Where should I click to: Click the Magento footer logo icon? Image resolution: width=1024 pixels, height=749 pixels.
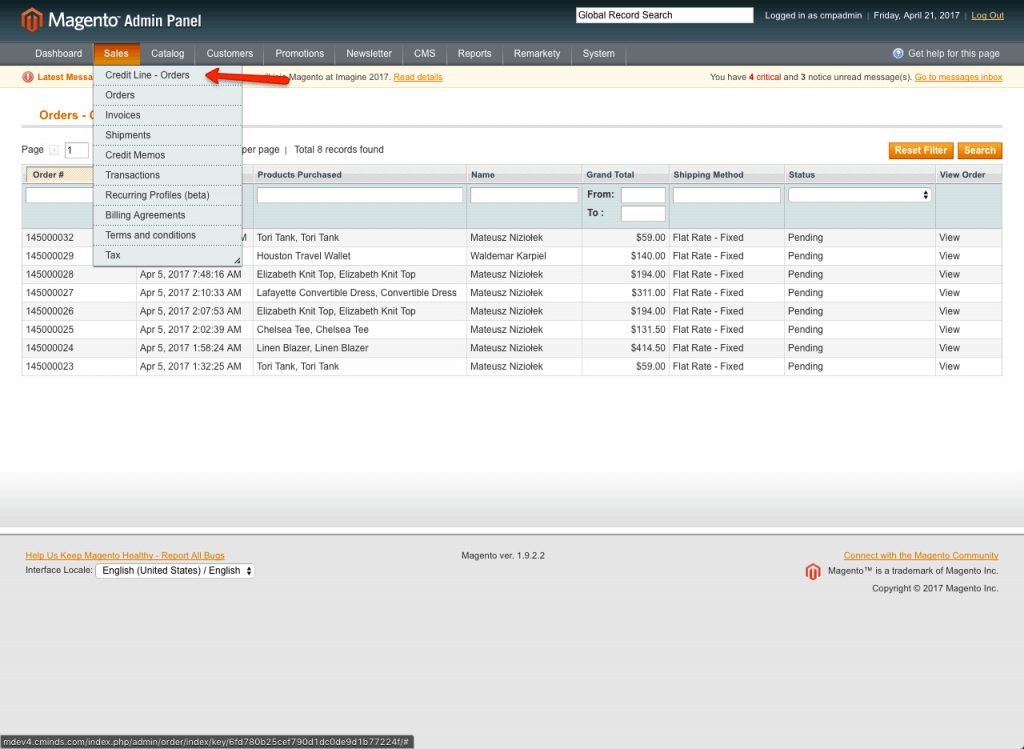coord(813,572)
